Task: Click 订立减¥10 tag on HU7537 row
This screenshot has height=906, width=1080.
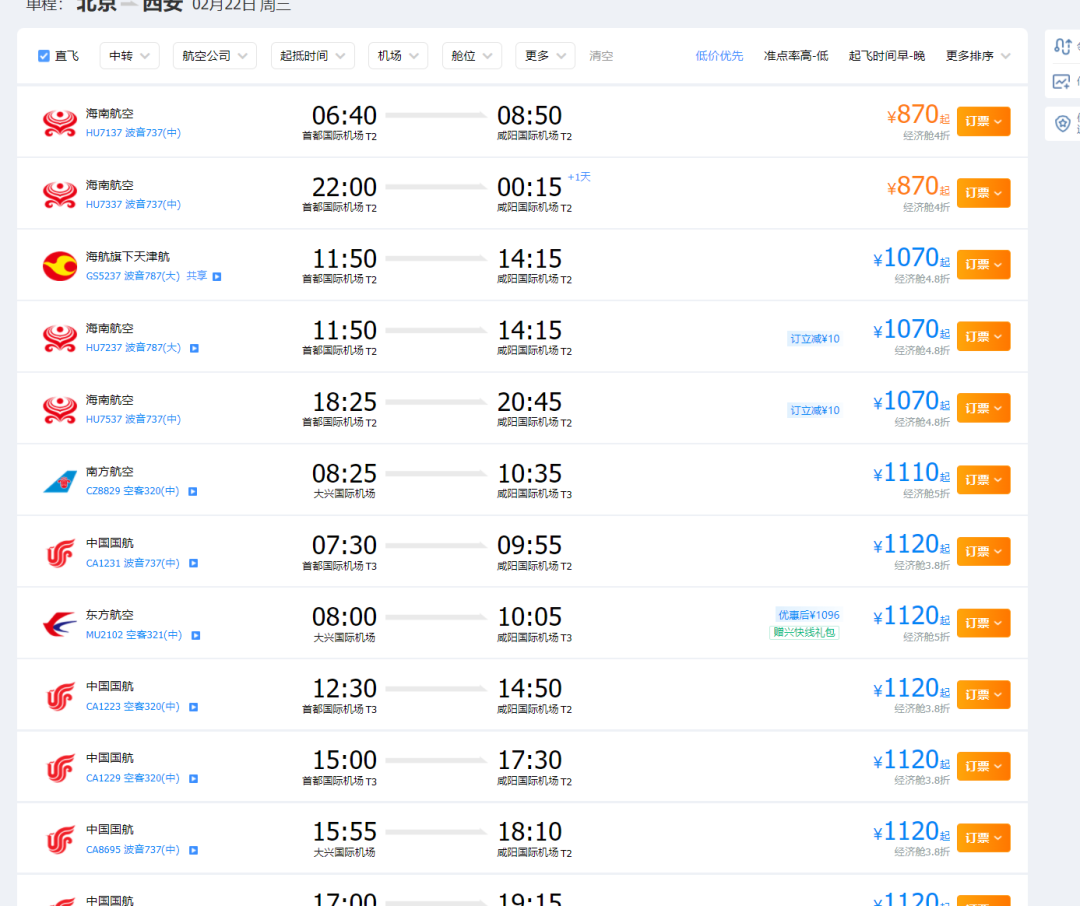Action: pyautogui.click(x=815, y=411)
